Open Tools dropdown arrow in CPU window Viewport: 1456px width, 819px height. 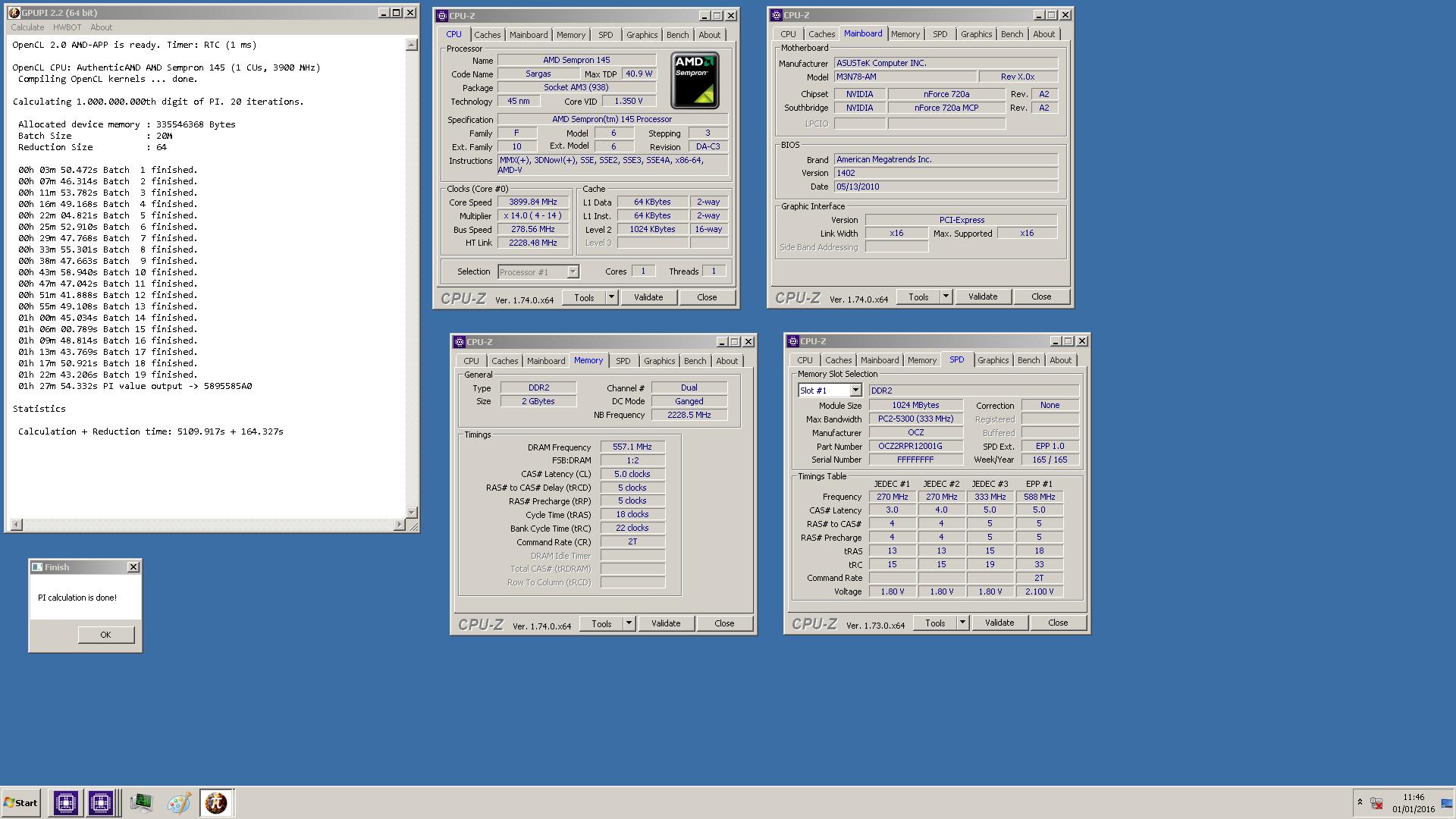coord(611,297)
